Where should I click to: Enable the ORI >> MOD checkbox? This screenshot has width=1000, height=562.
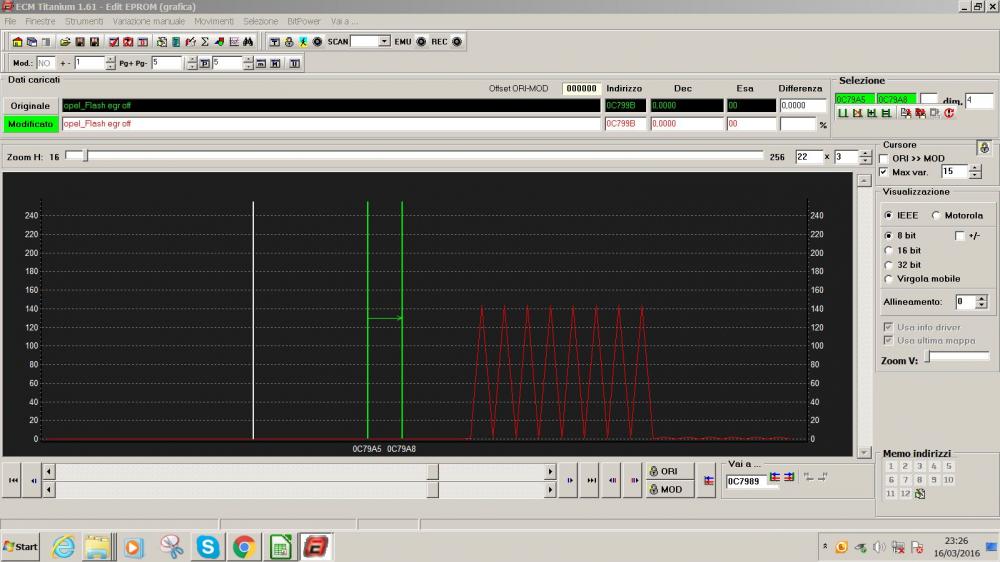(x=884, y=159)
